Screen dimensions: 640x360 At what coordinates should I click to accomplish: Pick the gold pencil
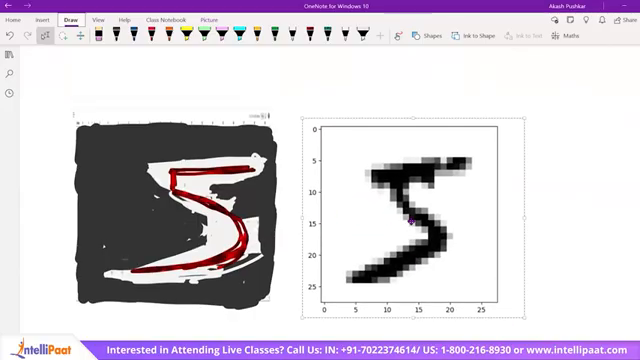257,34
